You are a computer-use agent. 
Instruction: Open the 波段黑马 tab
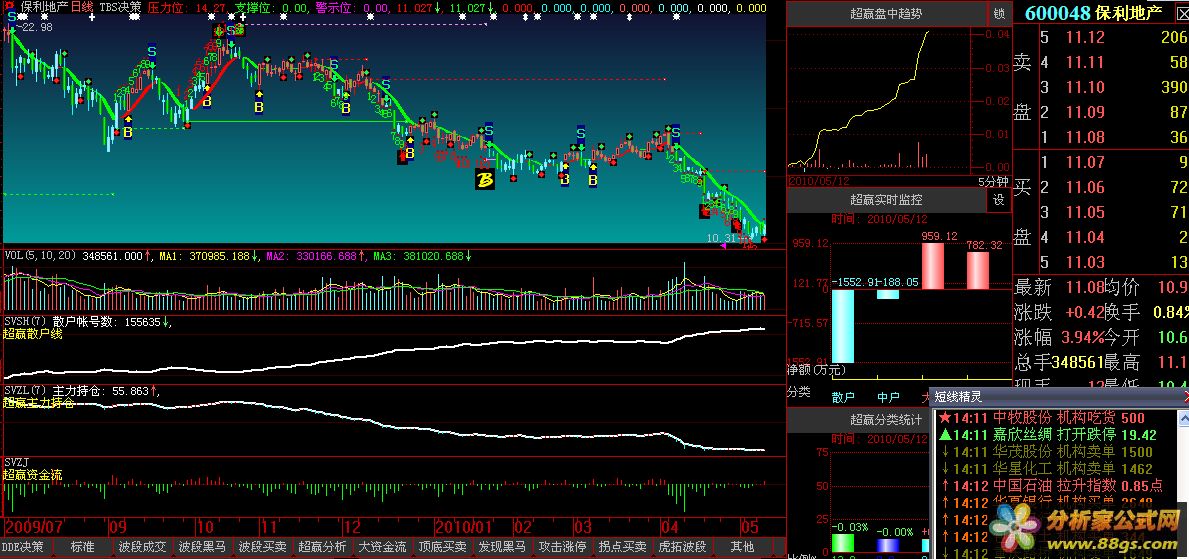[202, 547]
